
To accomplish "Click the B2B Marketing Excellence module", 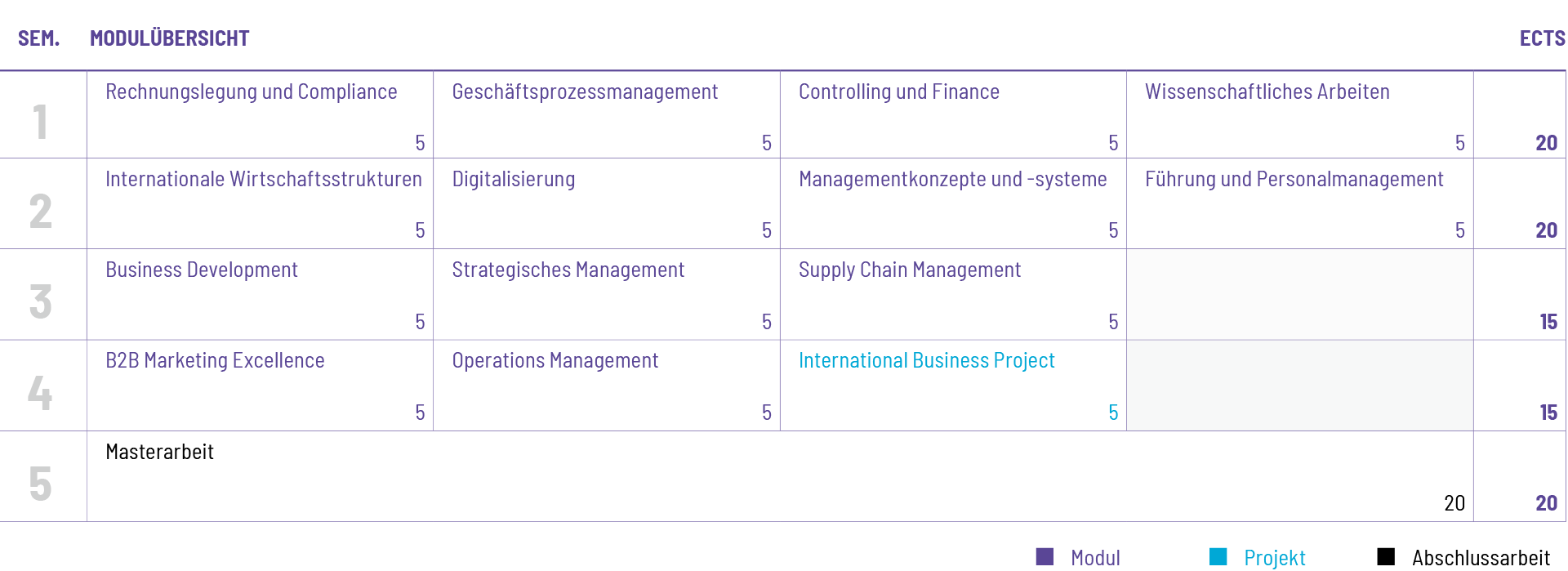I will coord(260,386).
